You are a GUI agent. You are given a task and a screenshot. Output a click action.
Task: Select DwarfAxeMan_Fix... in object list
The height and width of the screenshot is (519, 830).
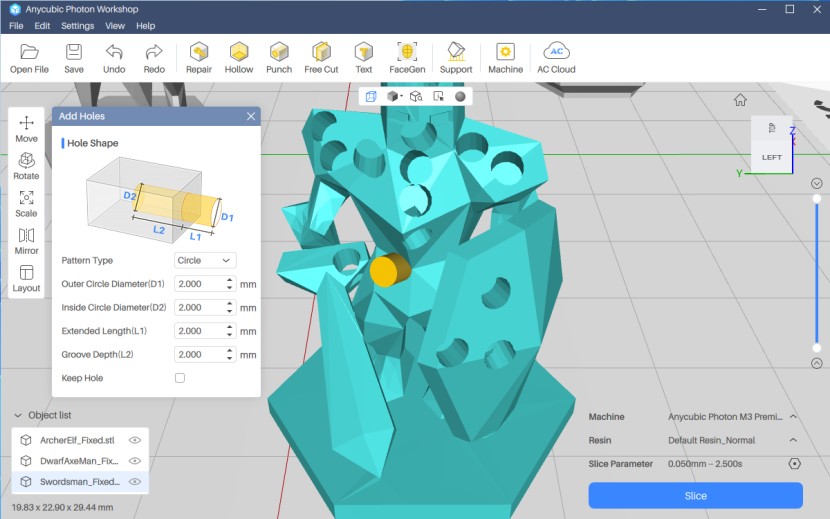(79, 461)
